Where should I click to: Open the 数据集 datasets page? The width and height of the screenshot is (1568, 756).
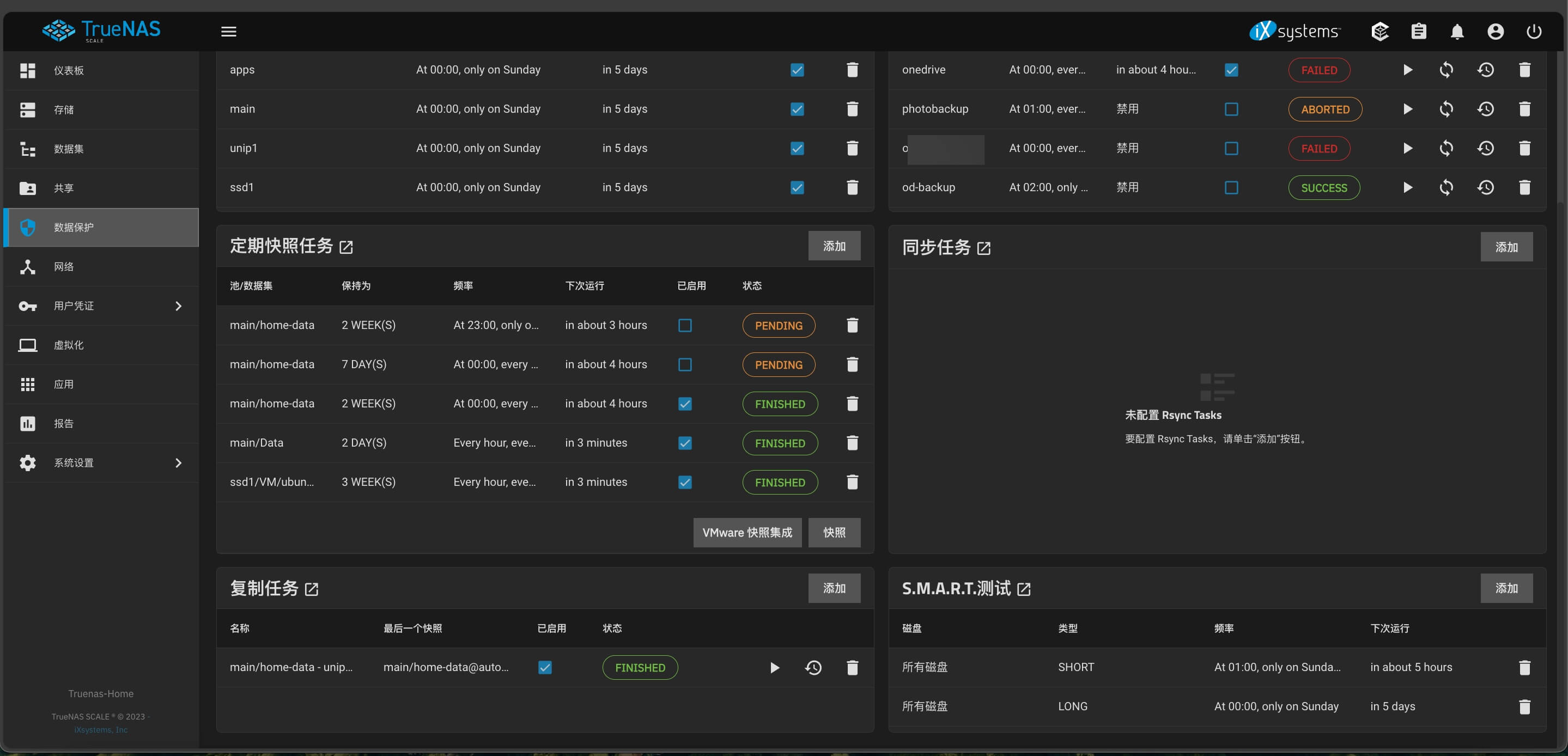(101, 149)
